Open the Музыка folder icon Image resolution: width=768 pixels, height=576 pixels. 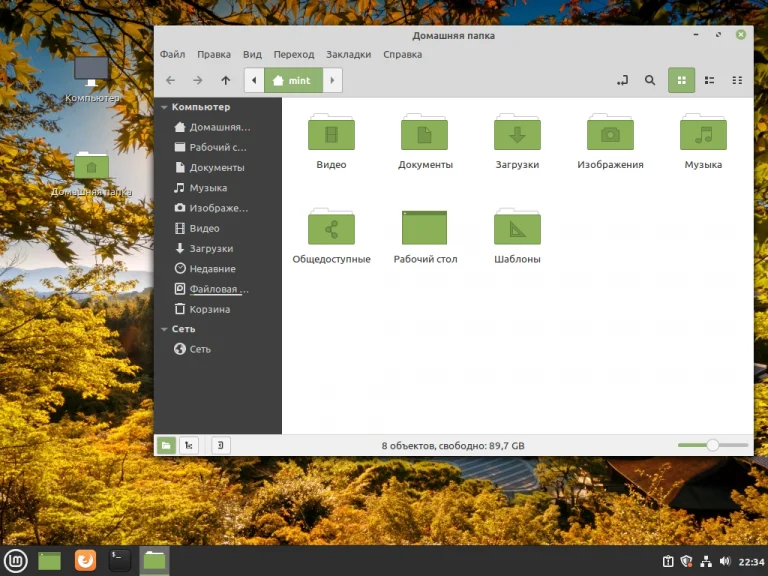click(x=703, y=132)
